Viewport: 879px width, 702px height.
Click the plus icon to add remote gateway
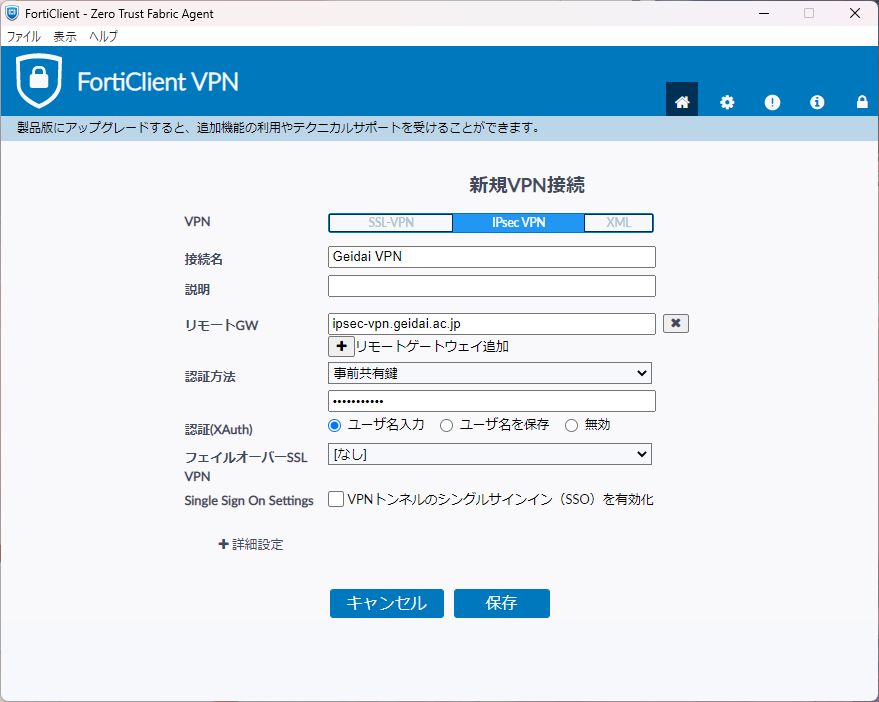coord(340,346)
